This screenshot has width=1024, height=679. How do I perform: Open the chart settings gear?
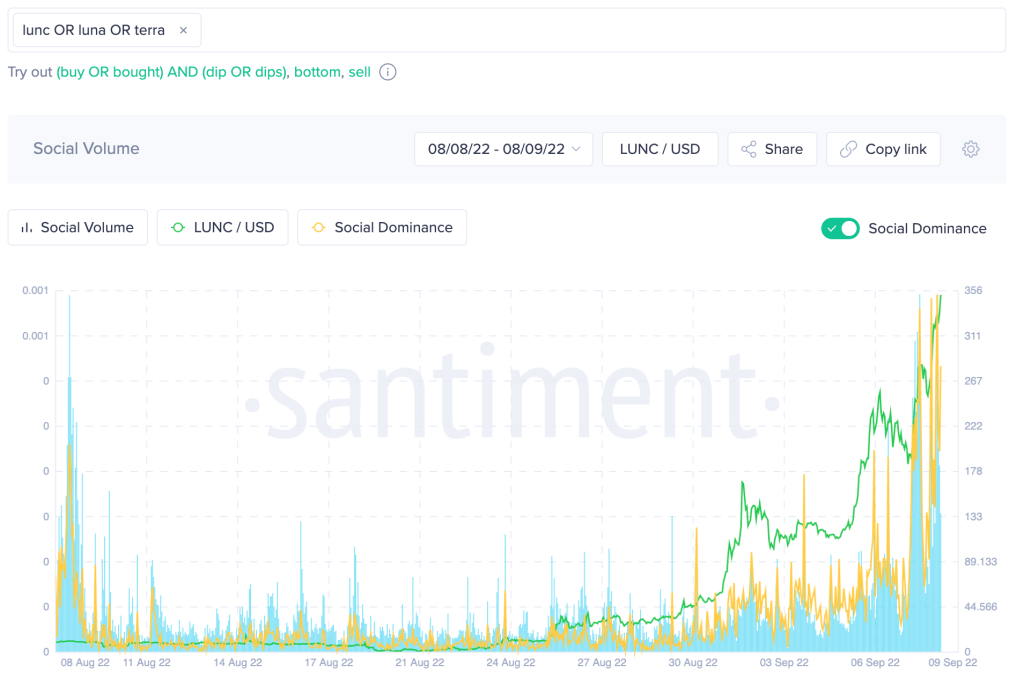[x=970, y=149]
